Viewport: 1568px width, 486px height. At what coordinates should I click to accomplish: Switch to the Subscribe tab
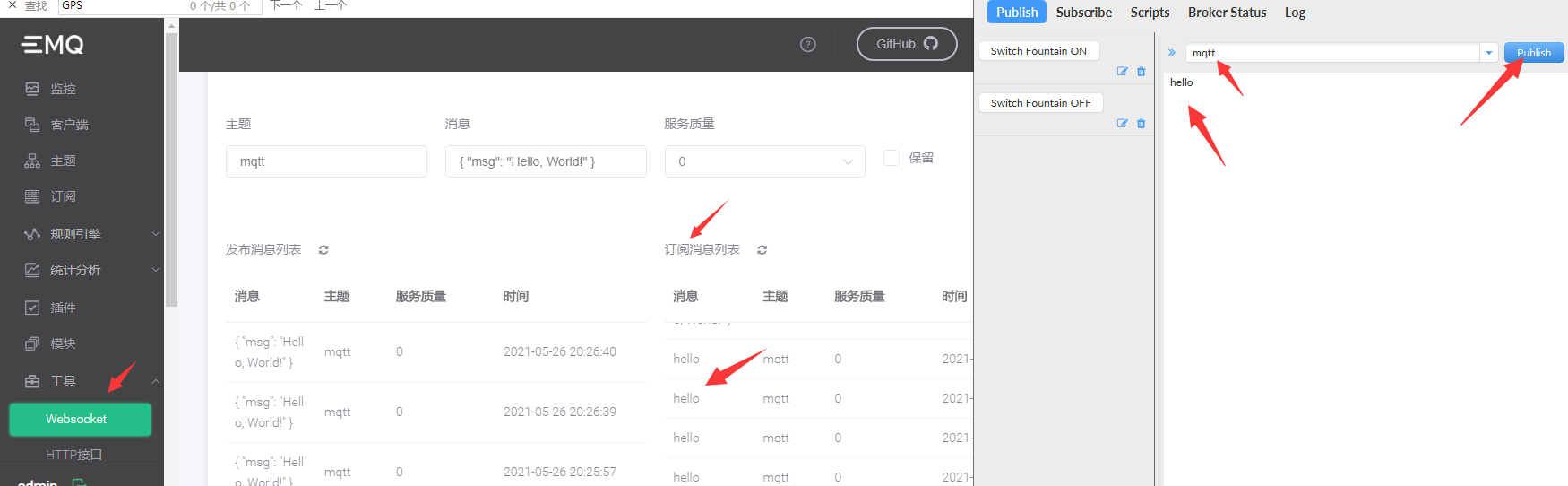click(1083, 12)
